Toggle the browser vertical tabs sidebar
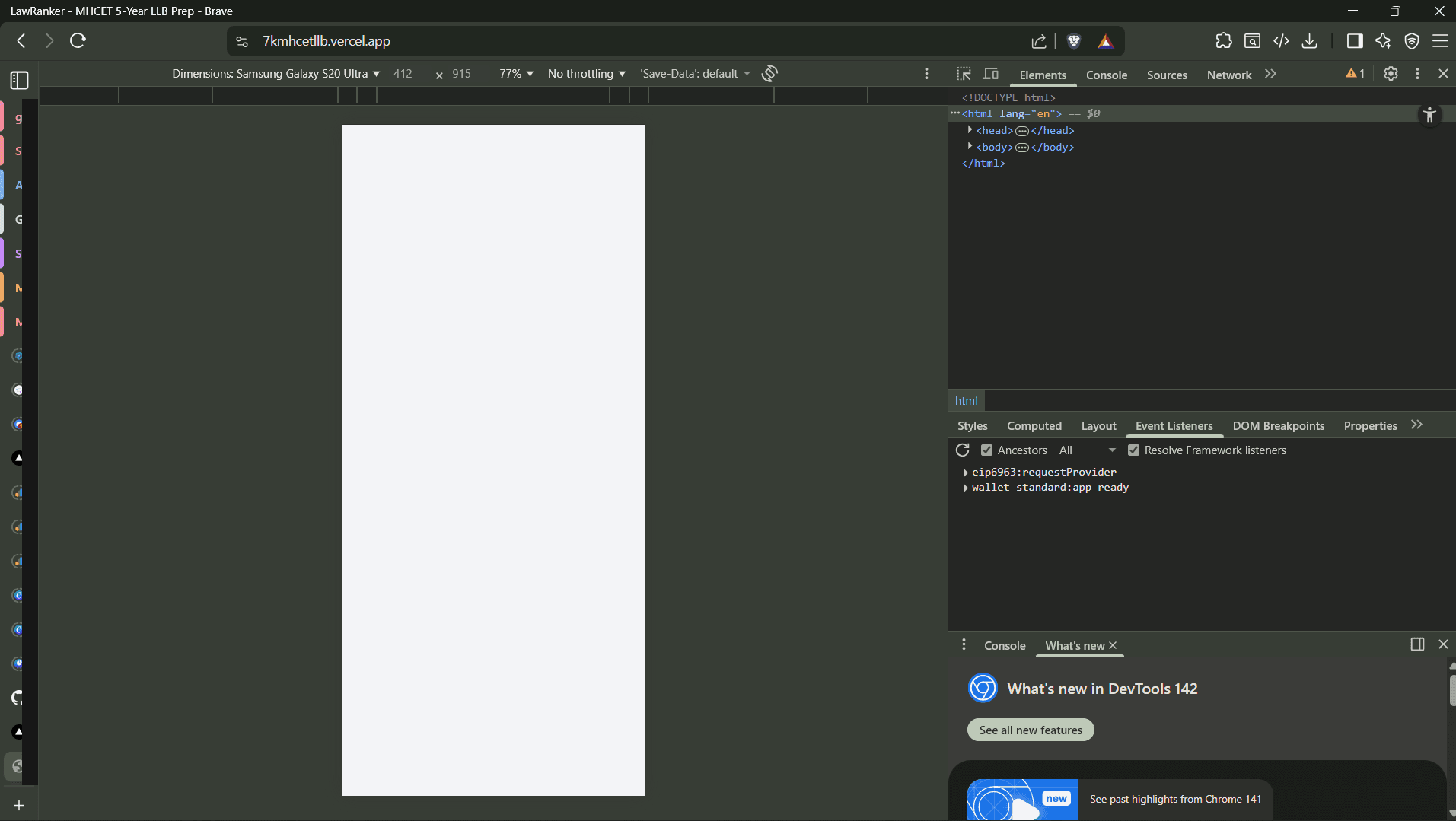This screenshot has height=821, width=1456. pyautogui.click(x=20, y=80)
